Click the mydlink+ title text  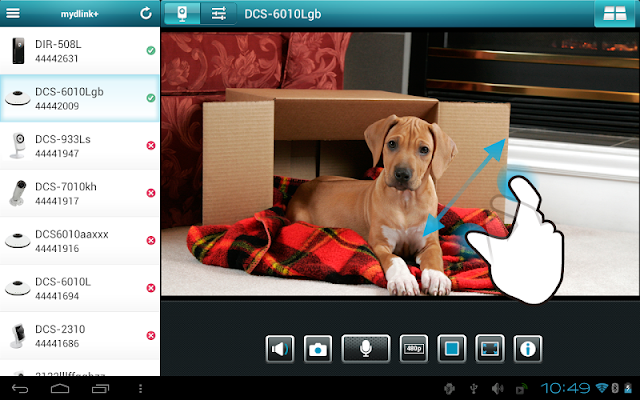80,14
